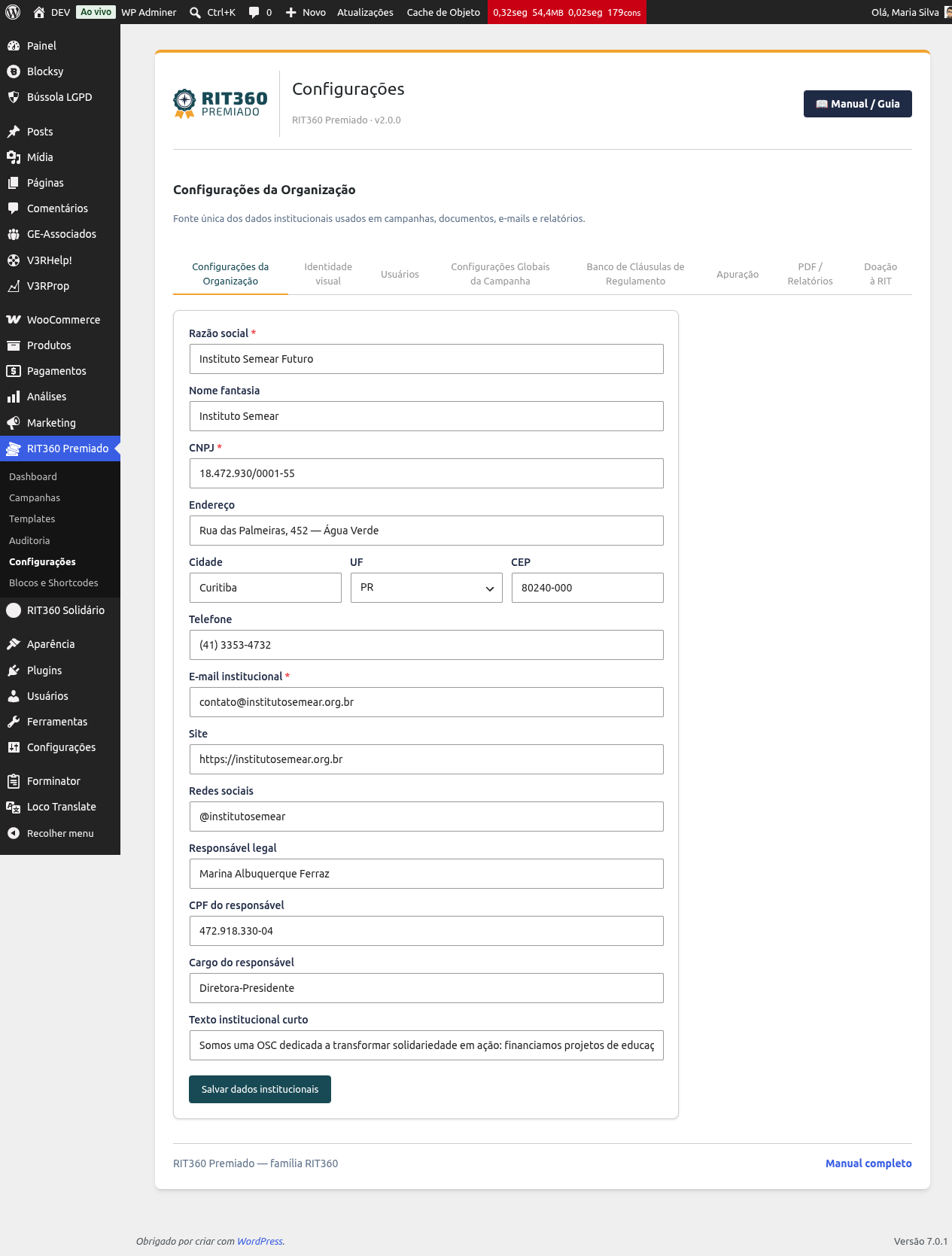
Task: Open Configurações Globais da Campanha tab
Action: click(500, 274)
